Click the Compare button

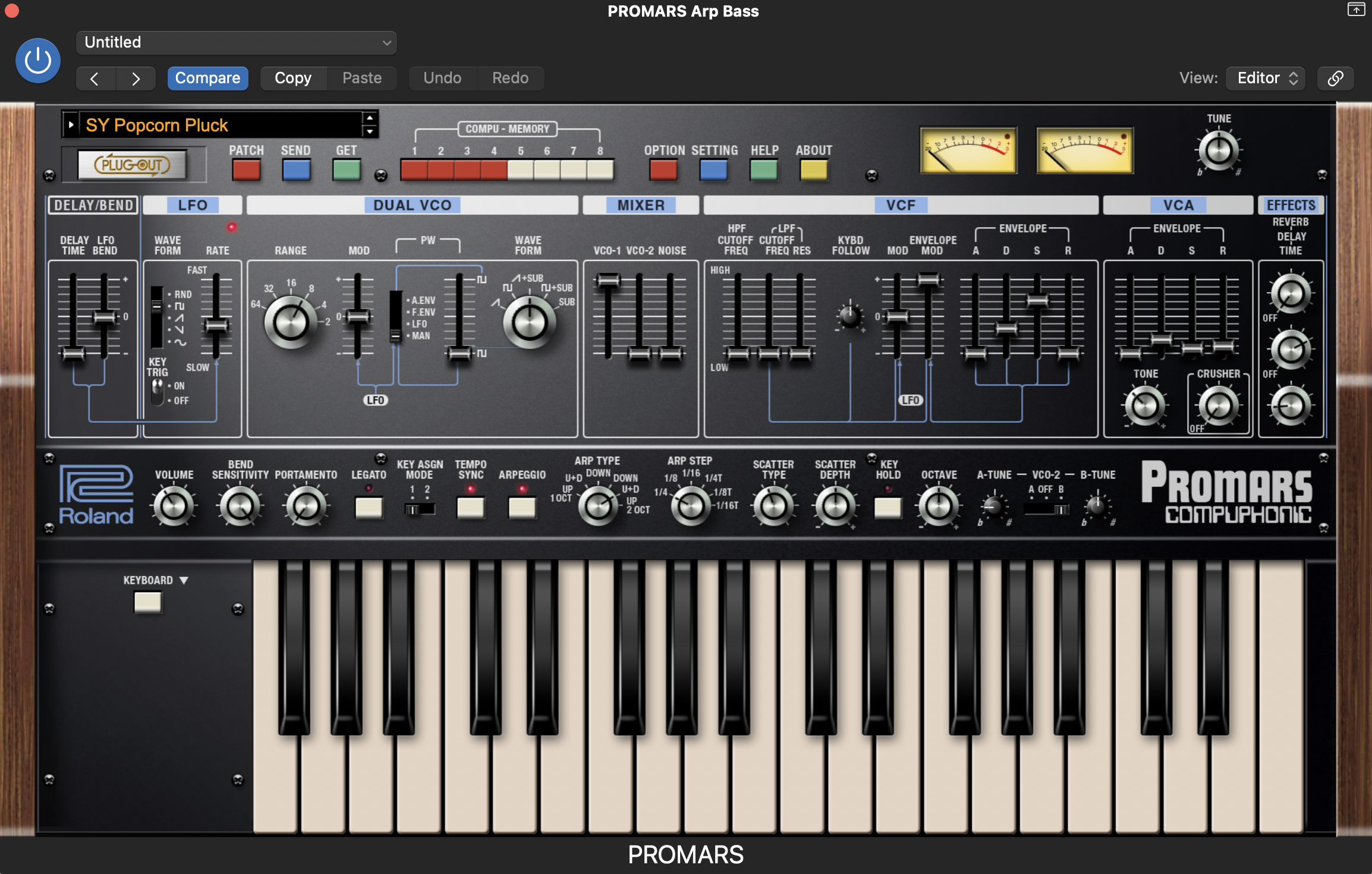(207, 78)
